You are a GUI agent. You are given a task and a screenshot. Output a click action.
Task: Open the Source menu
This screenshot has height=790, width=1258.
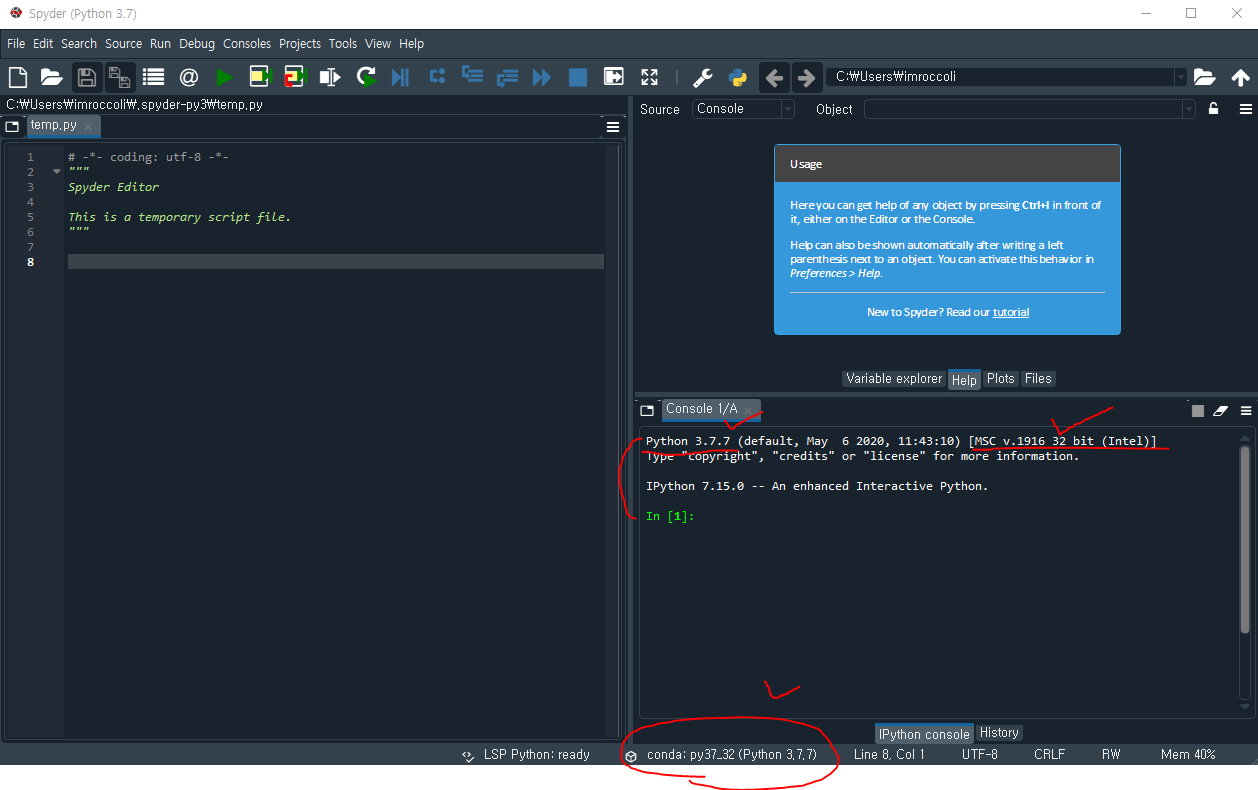click(x=123, y=43)
